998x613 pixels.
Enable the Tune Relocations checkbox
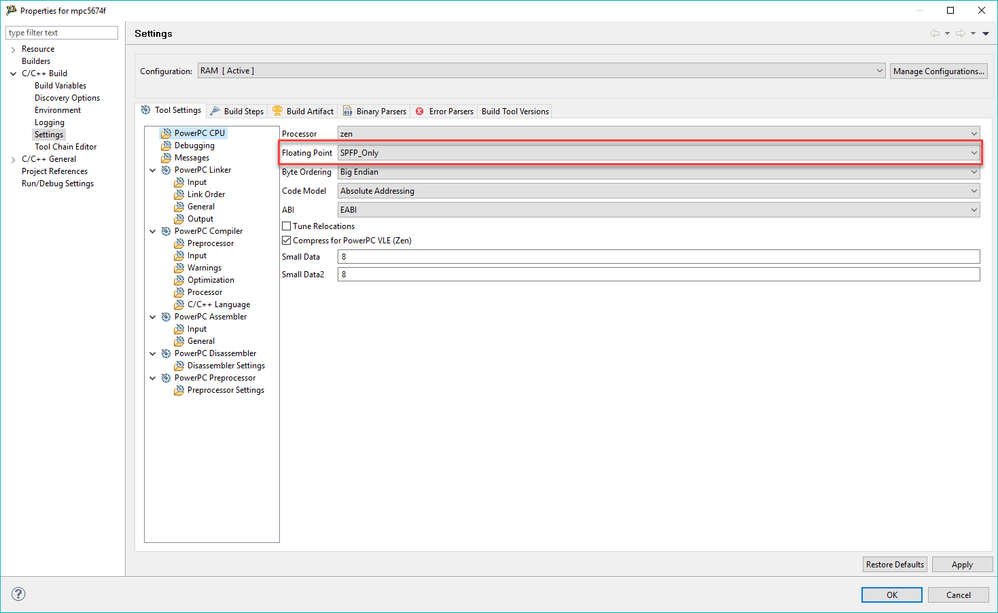tap(286, 226)
